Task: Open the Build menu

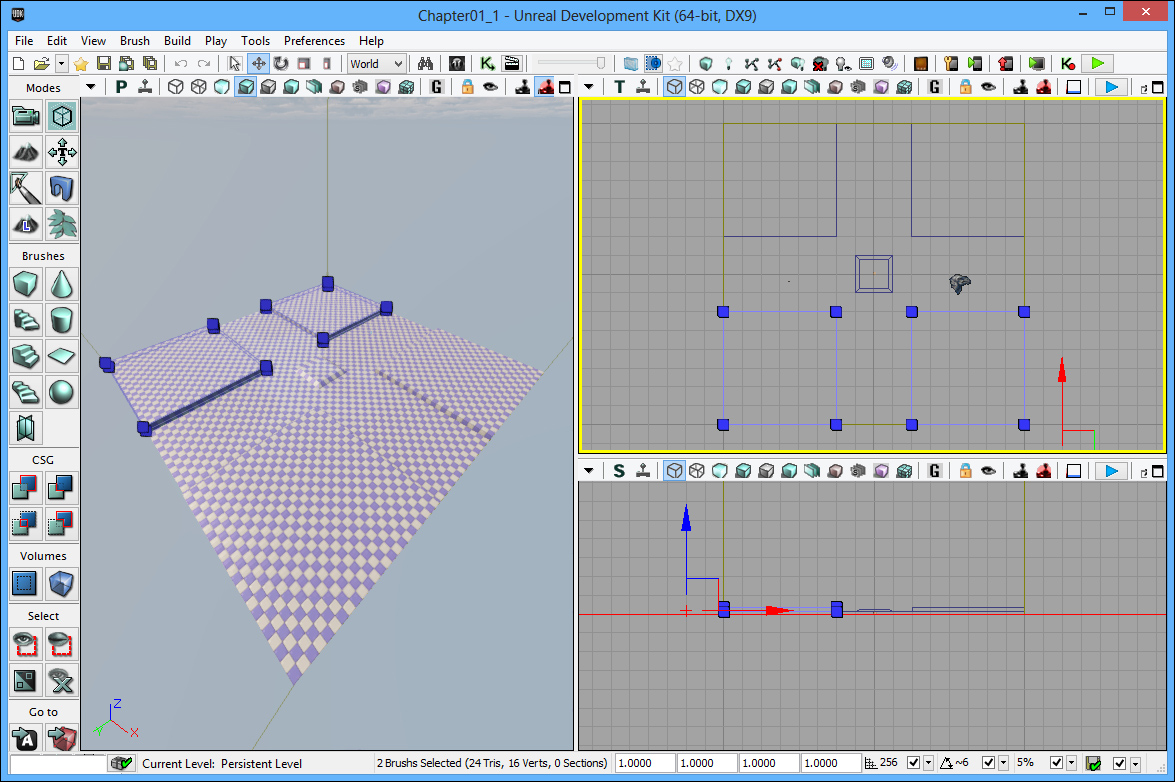Action: [177, 41]
